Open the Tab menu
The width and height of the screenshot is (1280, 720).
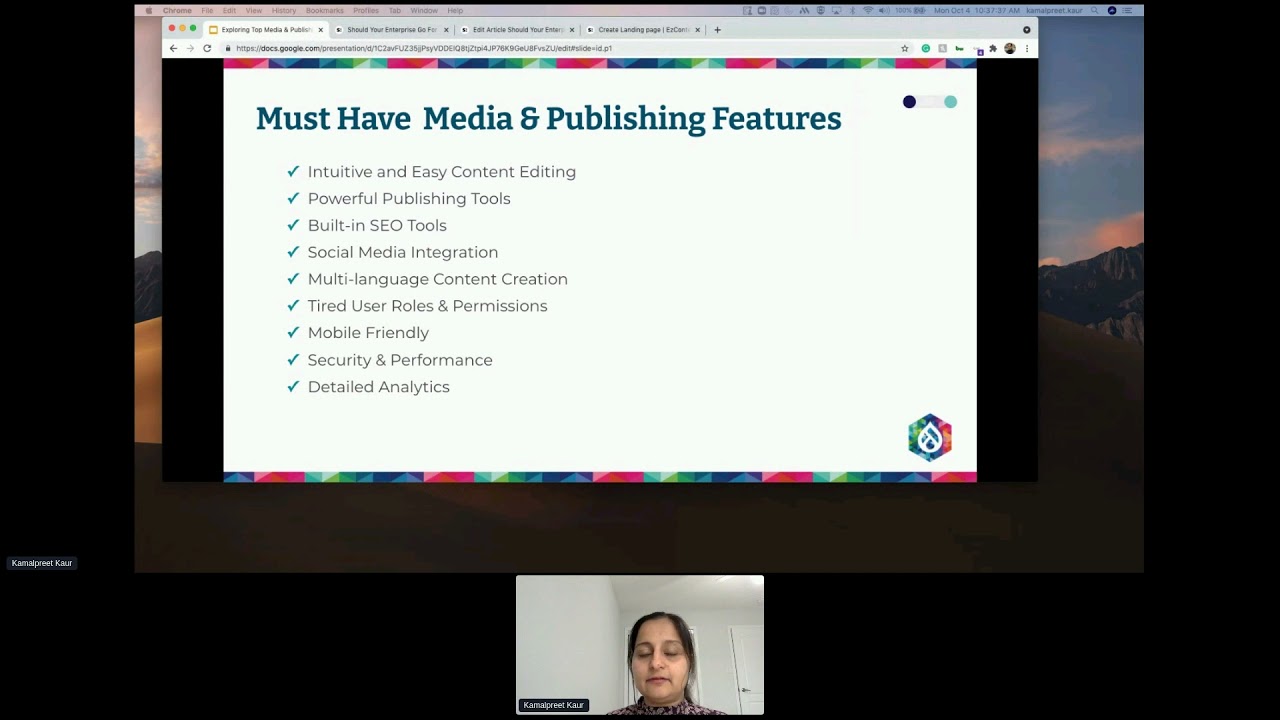coord(395,11)
